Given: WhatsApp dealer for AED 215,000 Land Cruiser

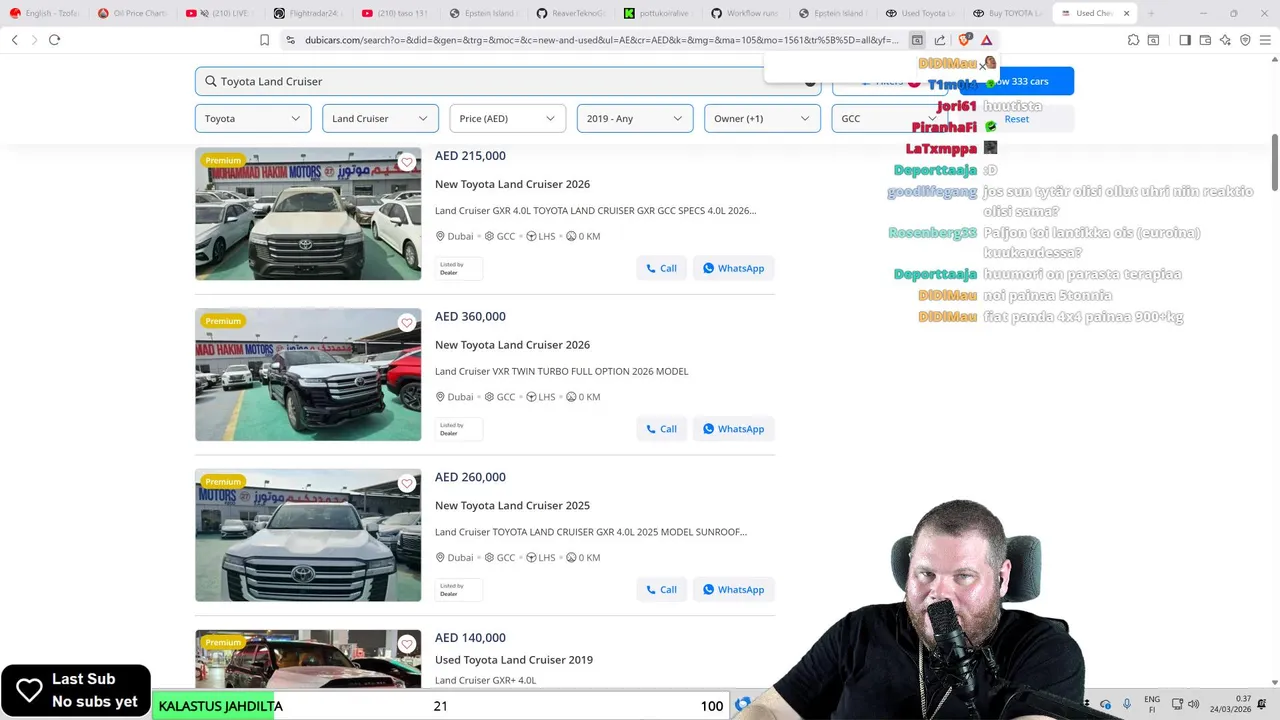Looking at the screenshot, I should [x=733, y=268].
